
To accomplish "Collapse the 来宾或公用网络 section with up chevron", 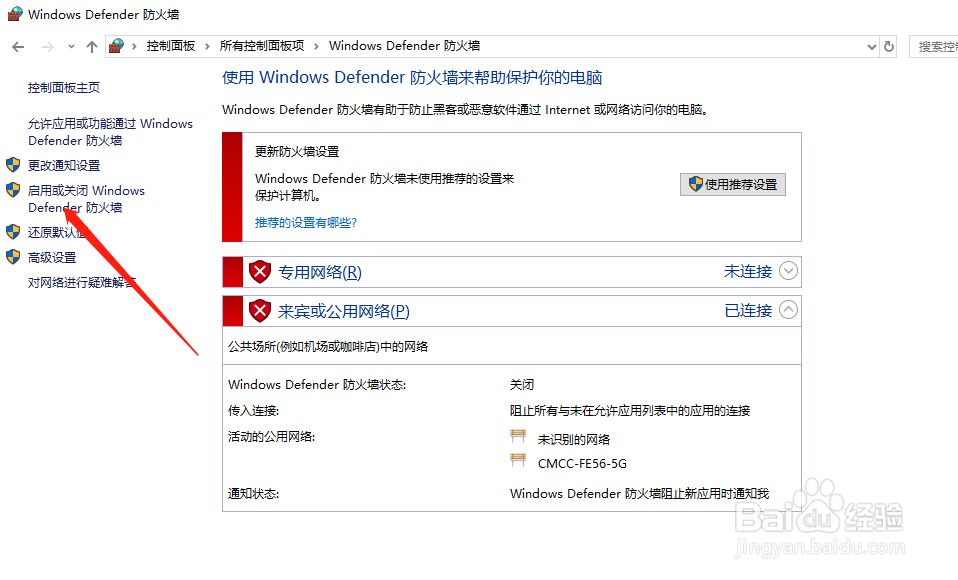I will click(788, 310).
